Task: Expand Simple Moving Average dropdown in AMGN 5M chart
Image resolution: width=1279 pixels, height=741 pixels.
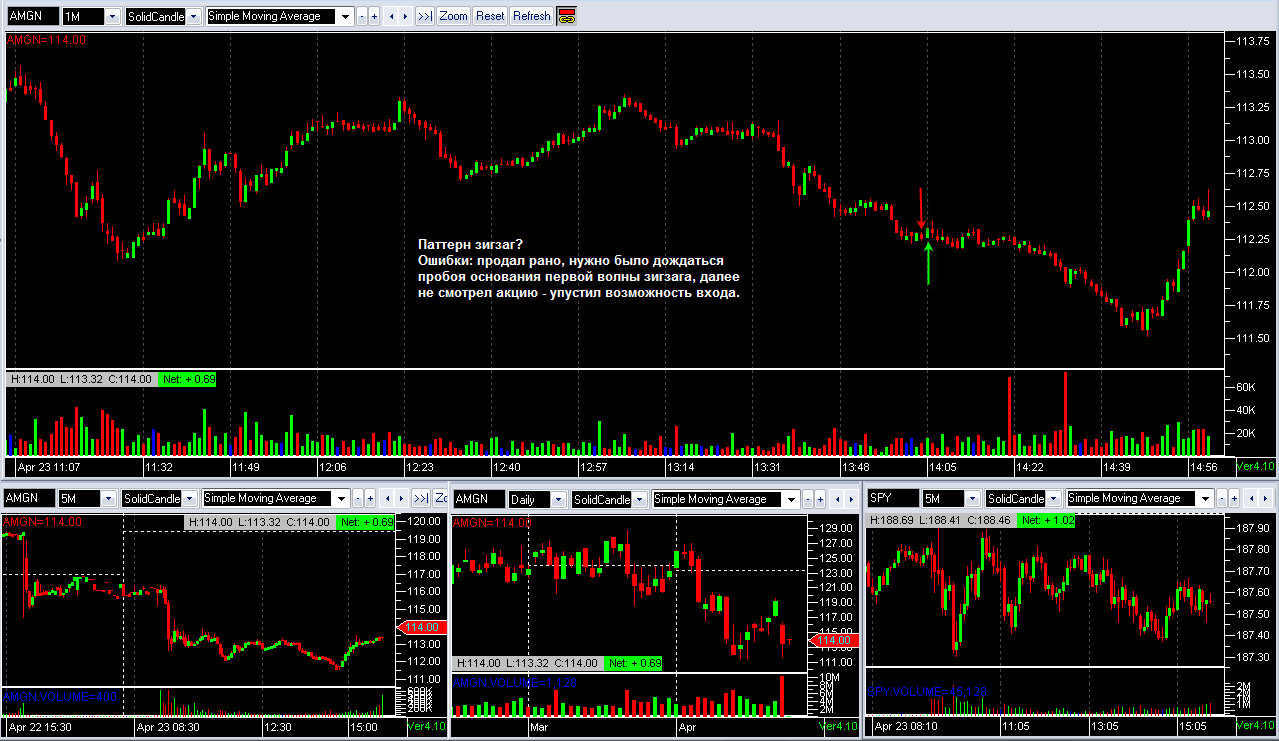Action: (x=341, y=498)
